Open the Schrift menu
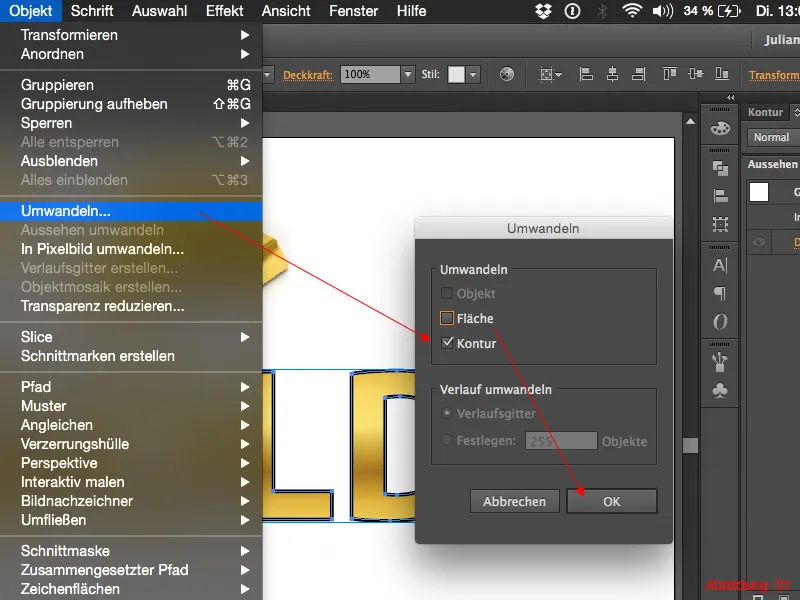This screenshot has height=600, width=800. point(92,11)
